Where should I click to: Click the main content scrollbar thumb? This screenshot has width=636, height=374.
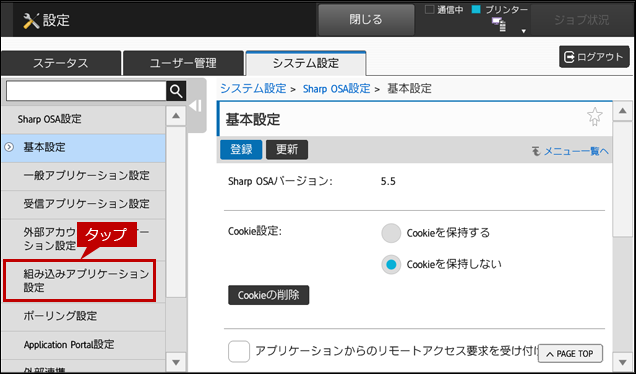[623, 178]
